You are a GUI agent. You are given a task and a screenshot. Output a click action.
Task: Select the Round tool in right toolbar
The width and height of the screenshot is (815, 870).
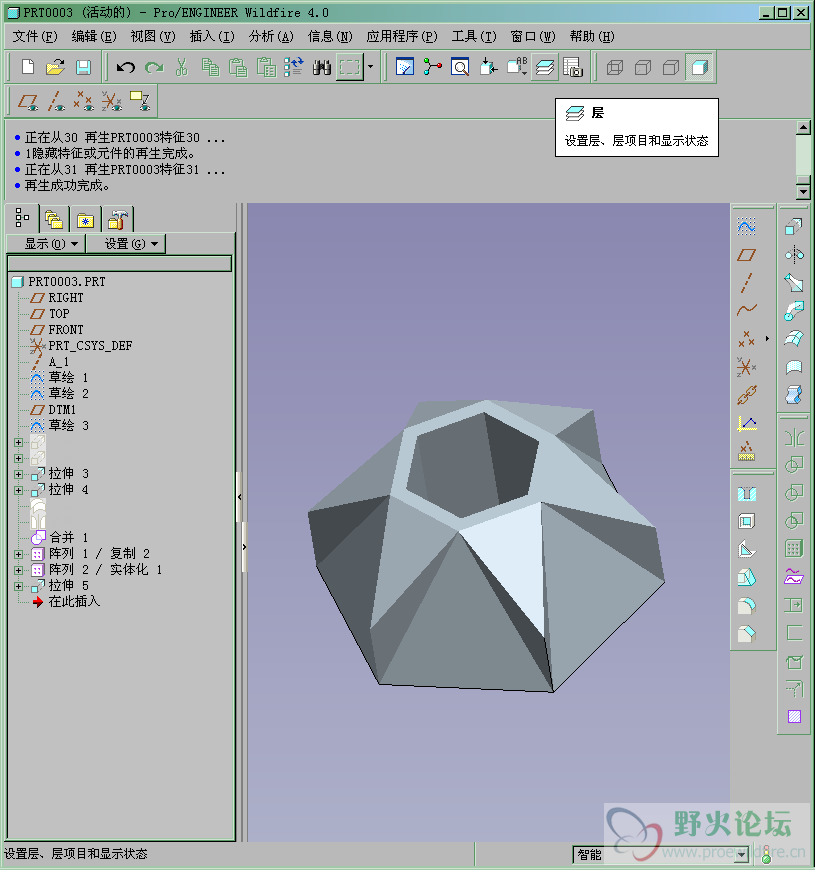[747, 605]
